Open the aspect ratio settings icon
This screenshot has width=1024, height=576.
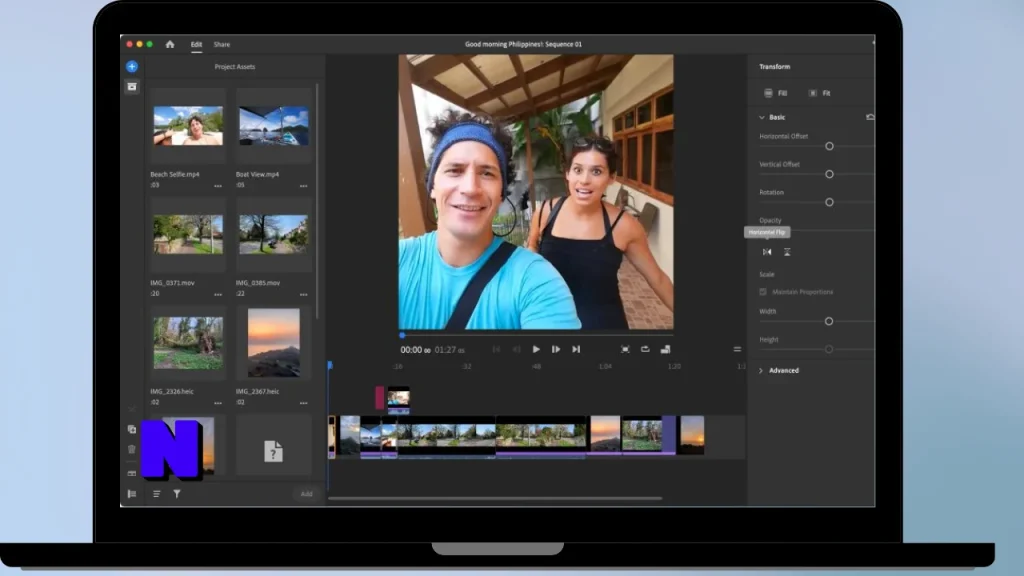point(665,349)
